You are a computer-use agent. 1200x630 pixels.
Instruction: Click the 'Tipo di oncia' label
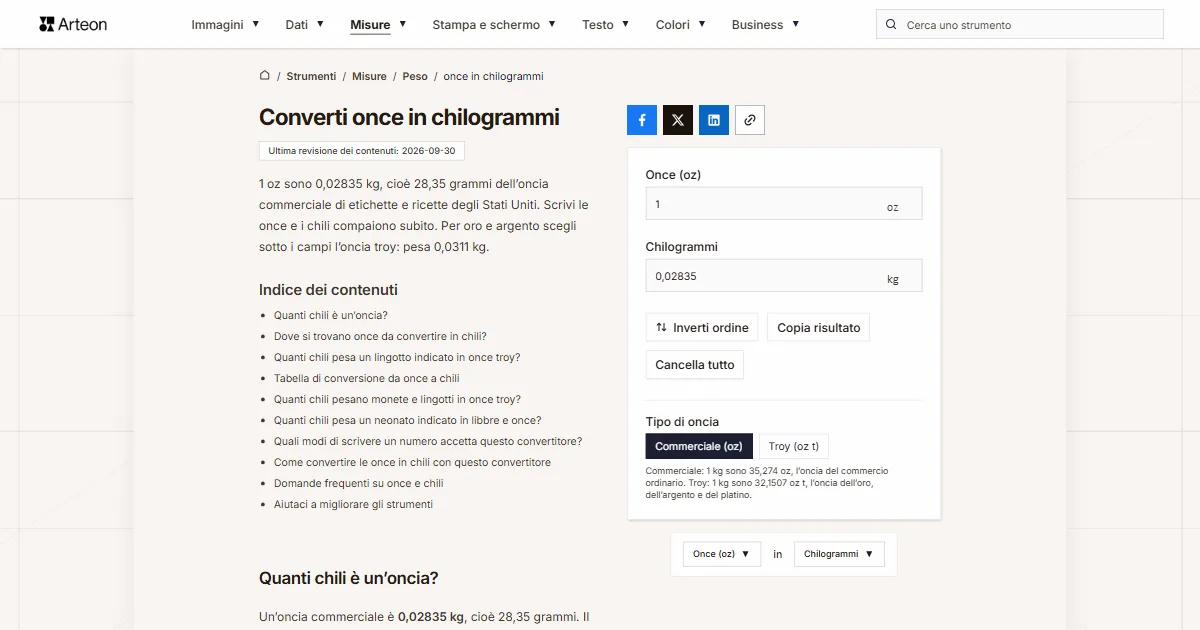pos(682,422)
